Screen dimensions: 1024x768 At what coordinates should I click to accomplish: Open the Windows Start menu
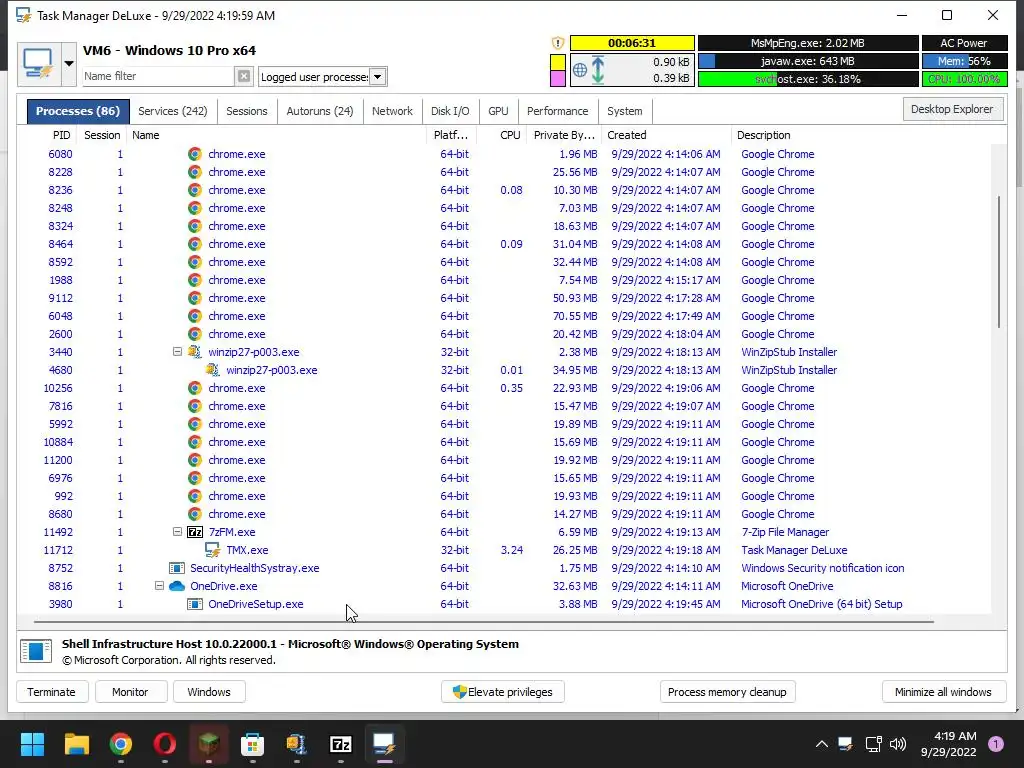32,744
